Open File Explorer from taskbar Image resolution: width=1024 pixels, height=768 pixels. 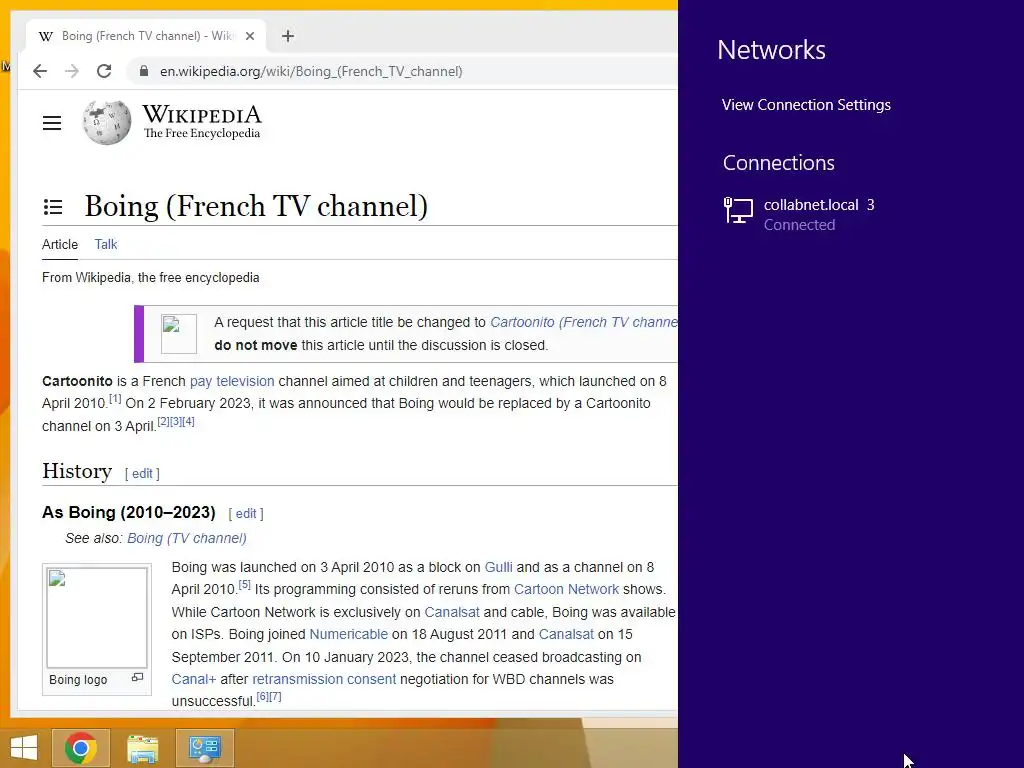coord(142,748)
